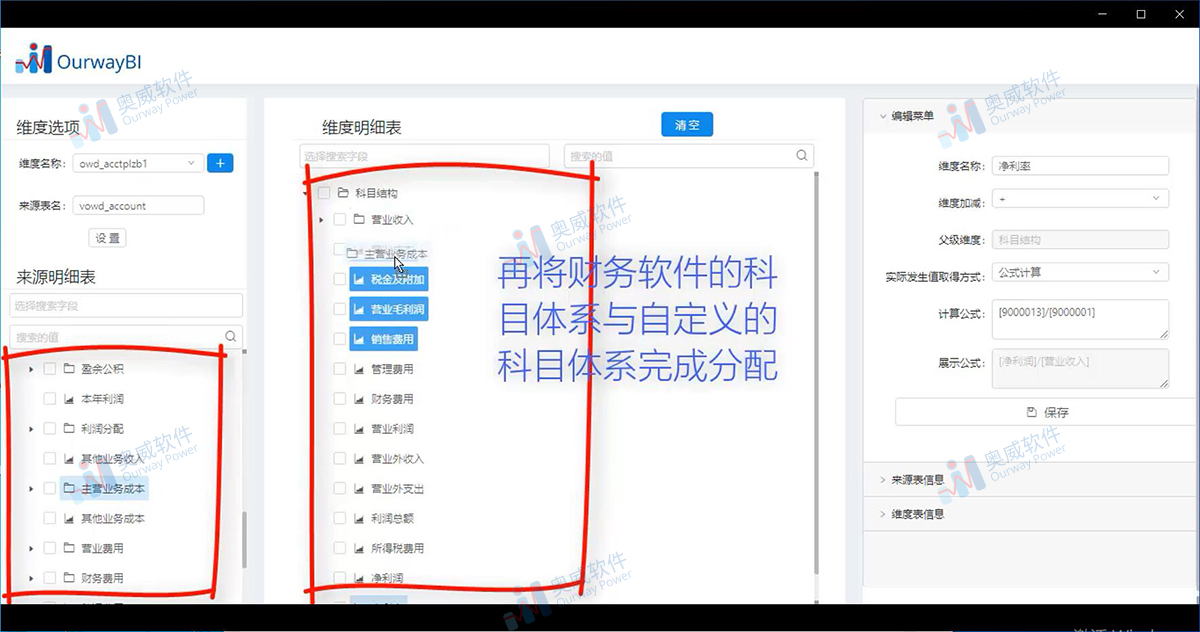Expand the 营业收入 node arrow
The image size is (1200, 632).
[x=321, y=220]
